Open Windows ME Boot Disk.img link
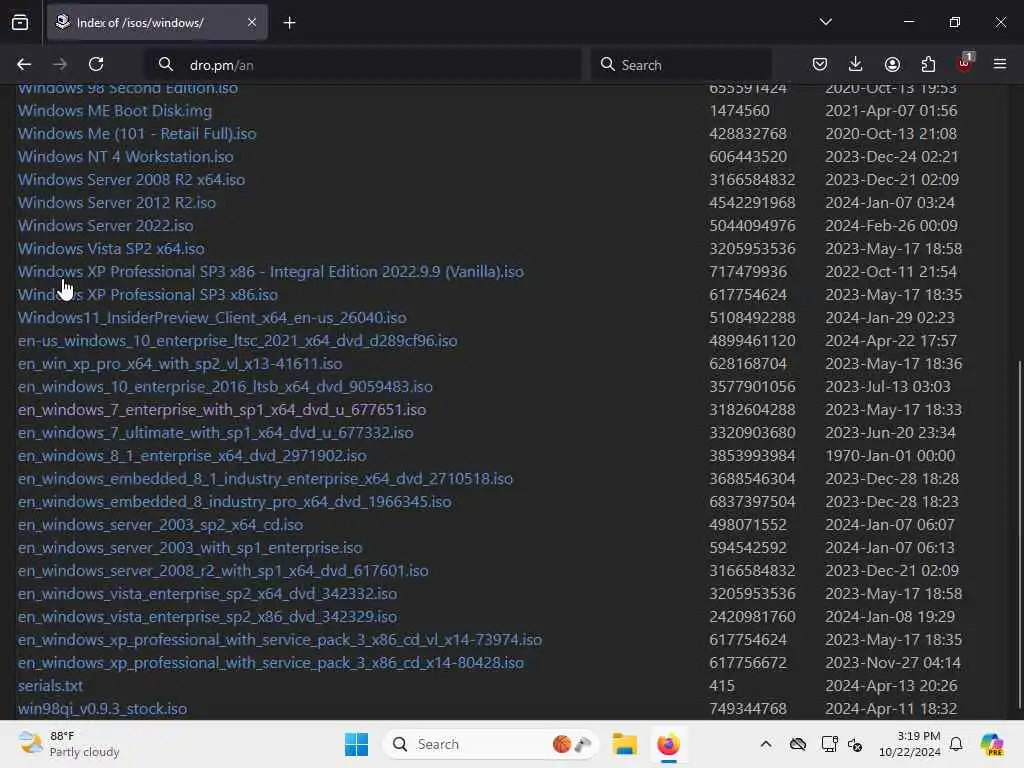This screenshot has height=768, width=1024. click(x=115, y=110)
